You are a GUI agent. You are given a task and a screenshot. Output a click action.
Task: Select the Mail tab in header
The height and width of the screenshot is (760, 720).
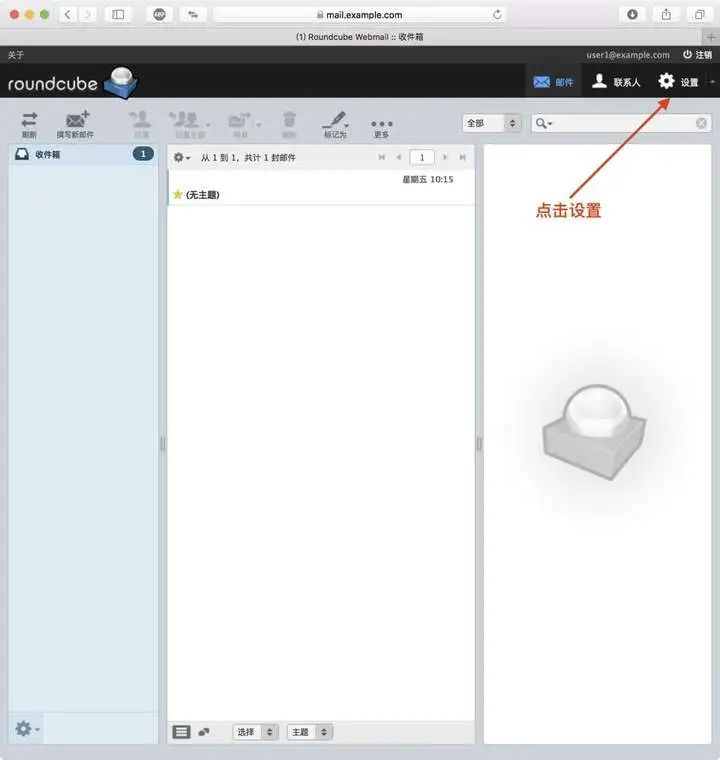point(553,82)
